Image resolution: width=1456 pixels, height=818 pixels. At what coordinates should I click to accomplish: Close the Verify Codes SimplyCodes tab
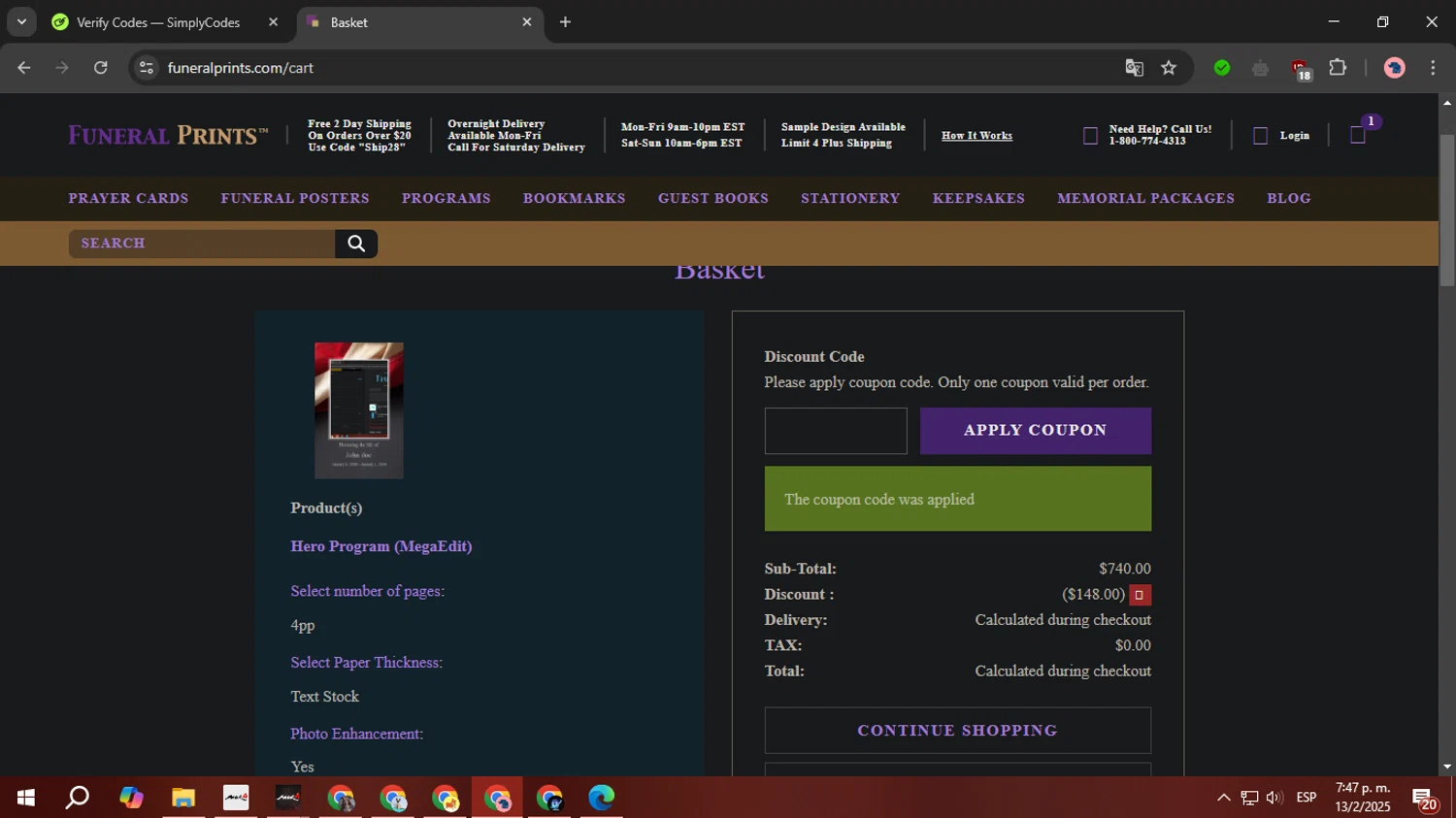[x=273, y=22]
